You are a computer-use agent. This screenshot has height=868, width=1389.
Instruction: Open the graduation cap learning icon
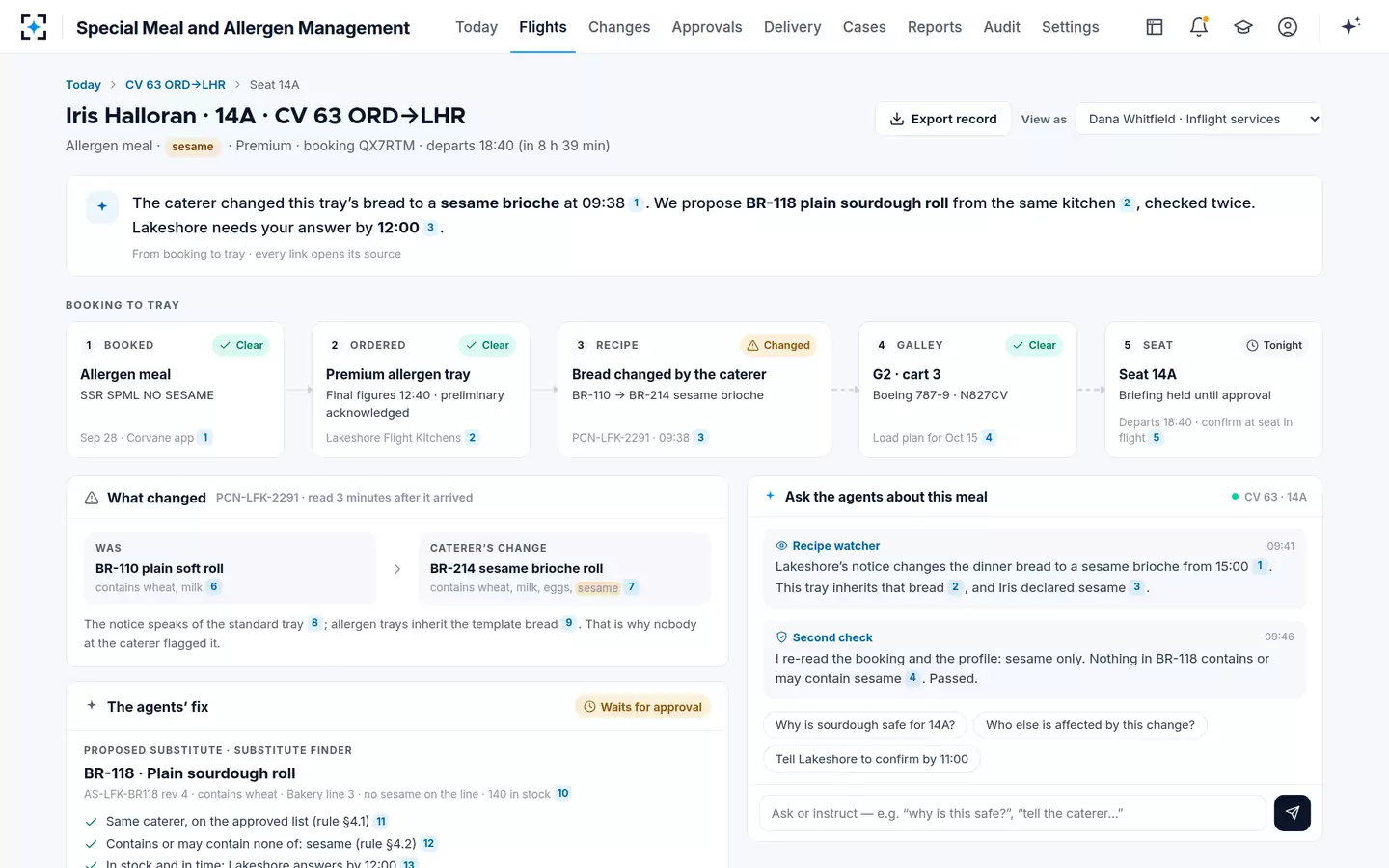click(1243, 27)
